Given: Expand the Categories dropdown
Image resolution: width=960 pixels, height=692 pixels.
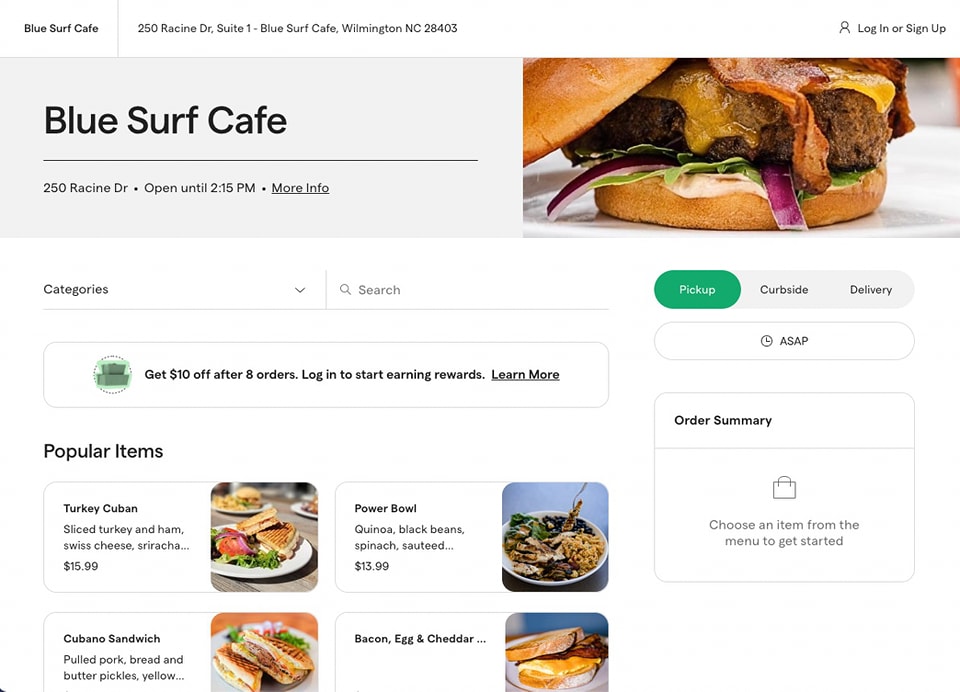Looking at the screenshot, I should point(175,290).
